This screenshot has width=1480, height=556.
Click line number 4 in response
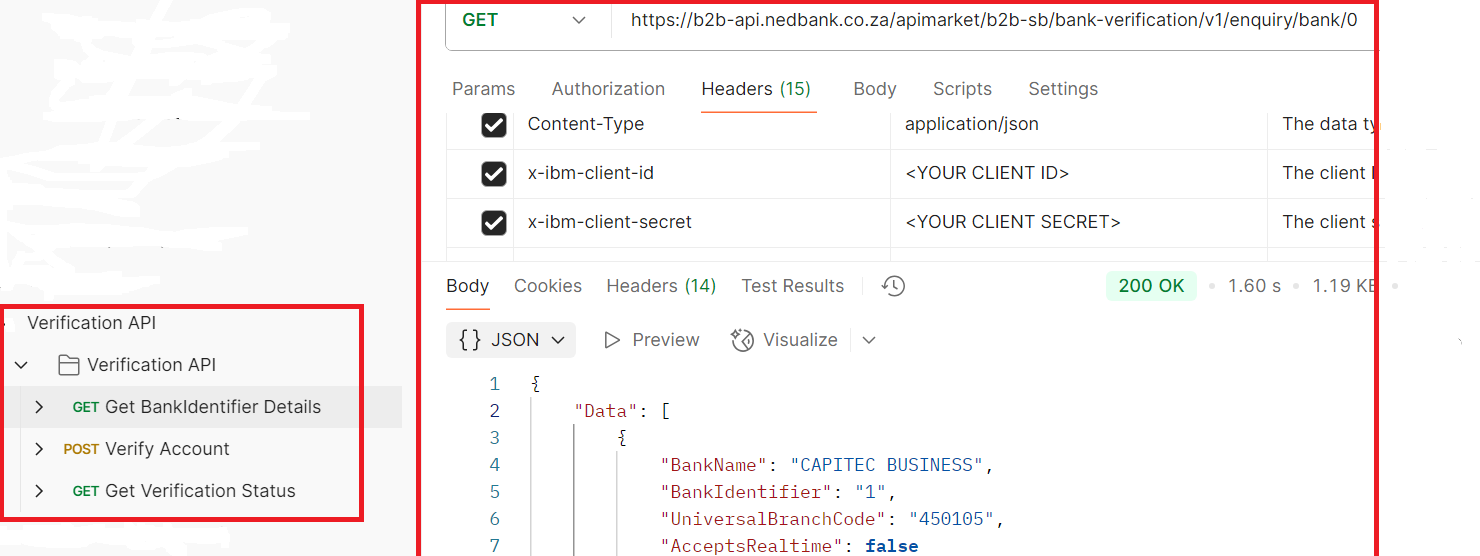click(495, 465)
